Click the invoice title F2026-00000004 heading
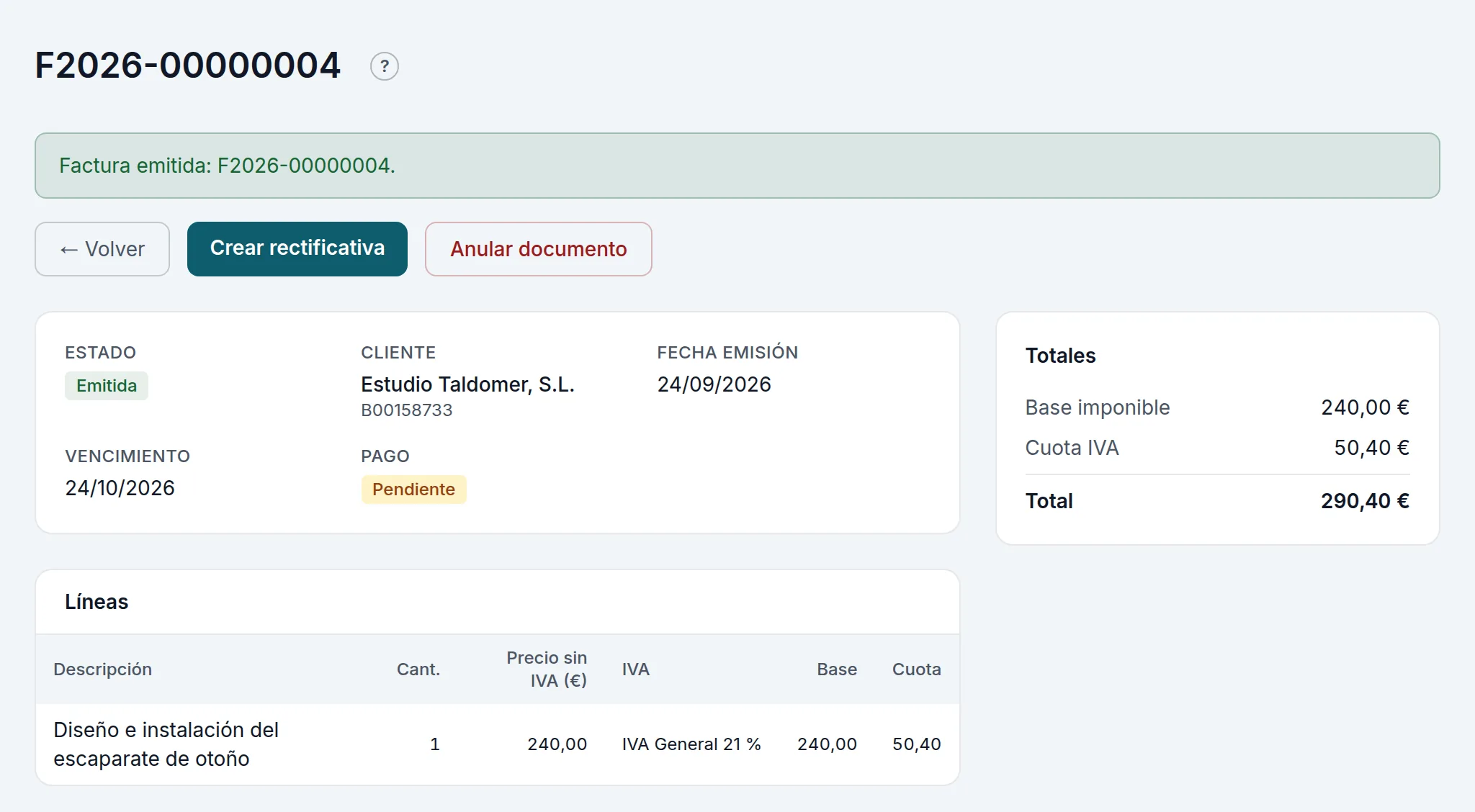Image resolution: width=1475 pixels, height=812 pixels. tap(188, 66)
